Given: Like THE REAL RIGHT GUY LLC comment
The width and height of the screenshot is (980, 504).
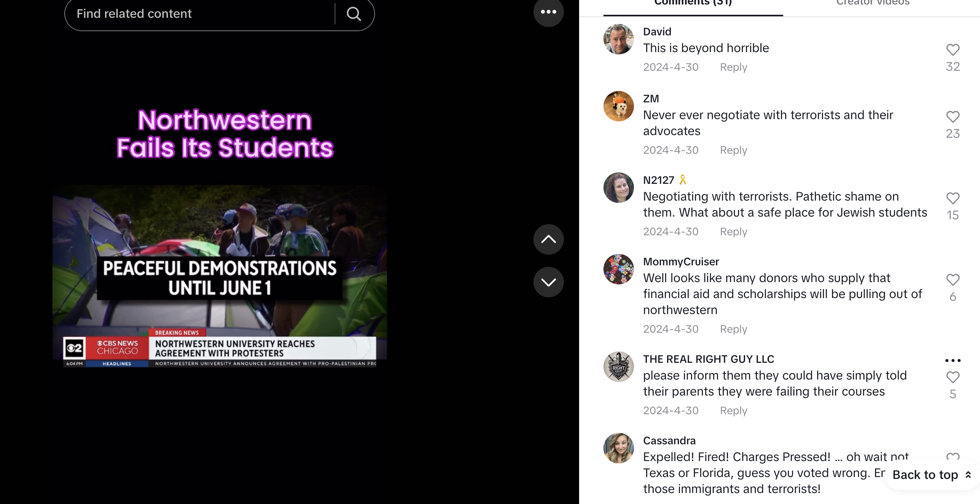Looking at the screenshot, I should (x=952, y=378).
